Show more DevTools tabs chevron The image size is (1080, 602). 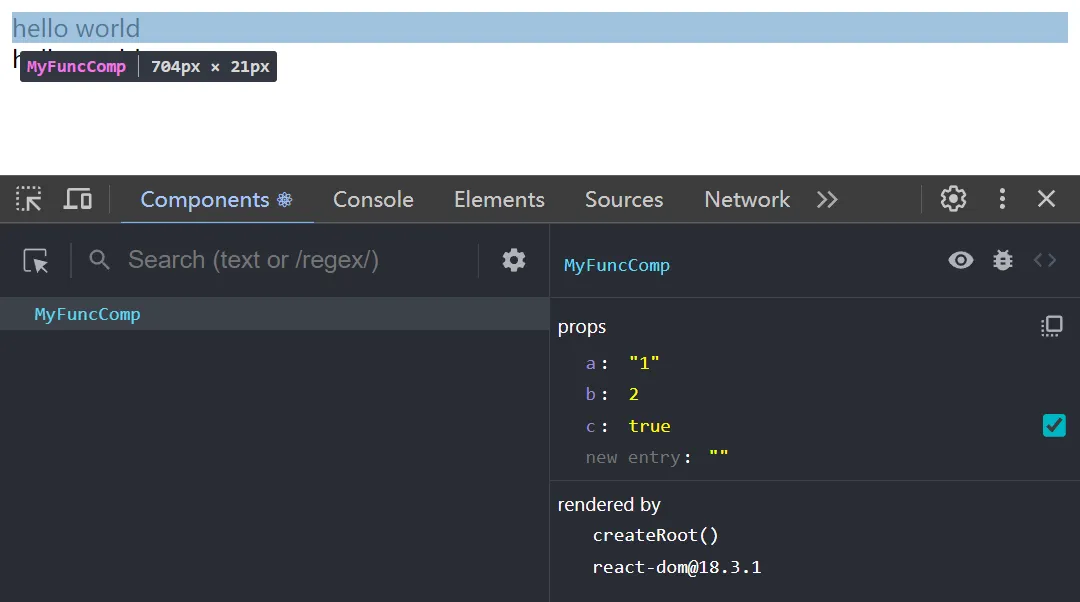click(x=827, y=199)
